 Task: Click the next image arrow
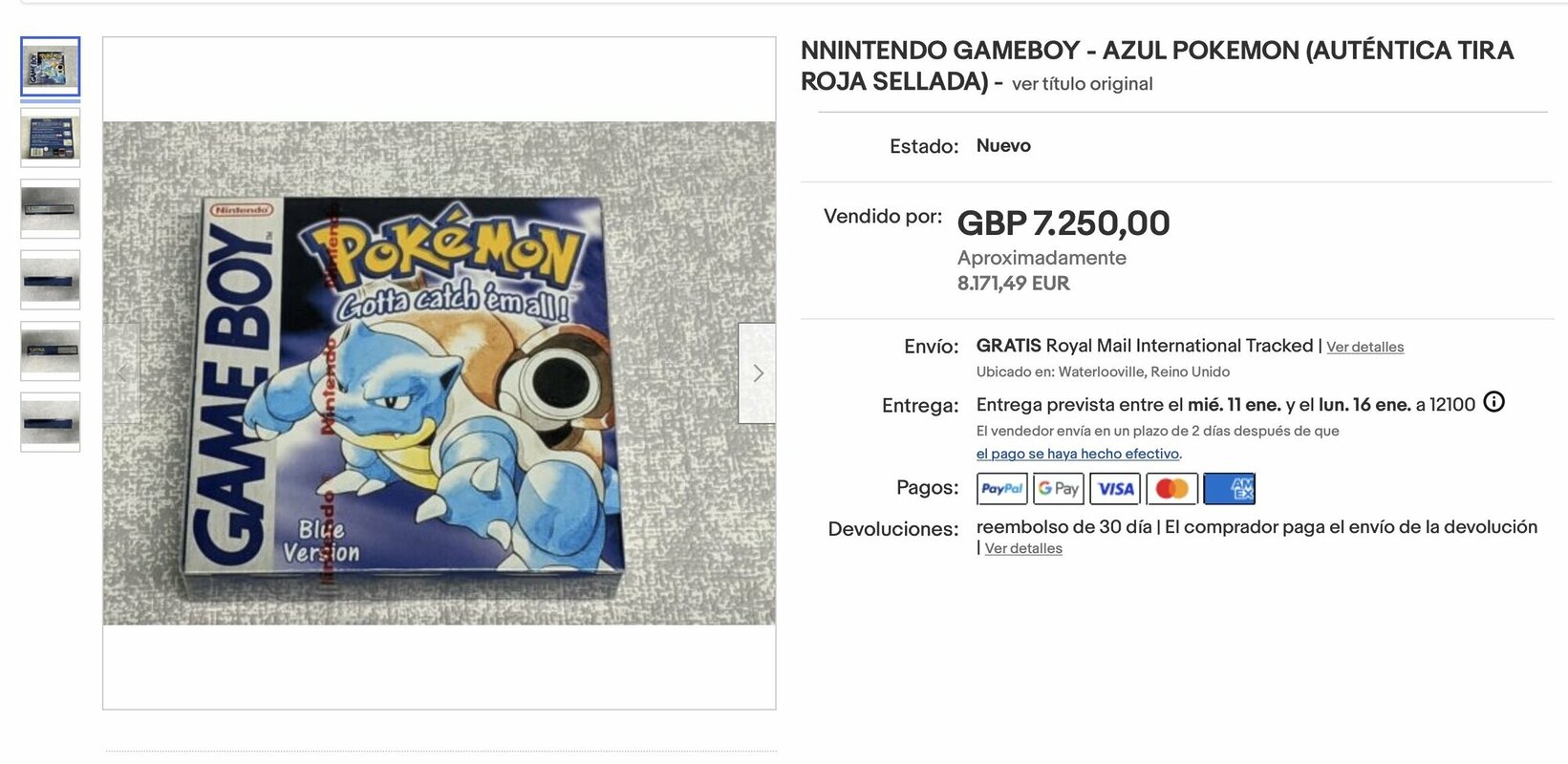click(758, 372)
